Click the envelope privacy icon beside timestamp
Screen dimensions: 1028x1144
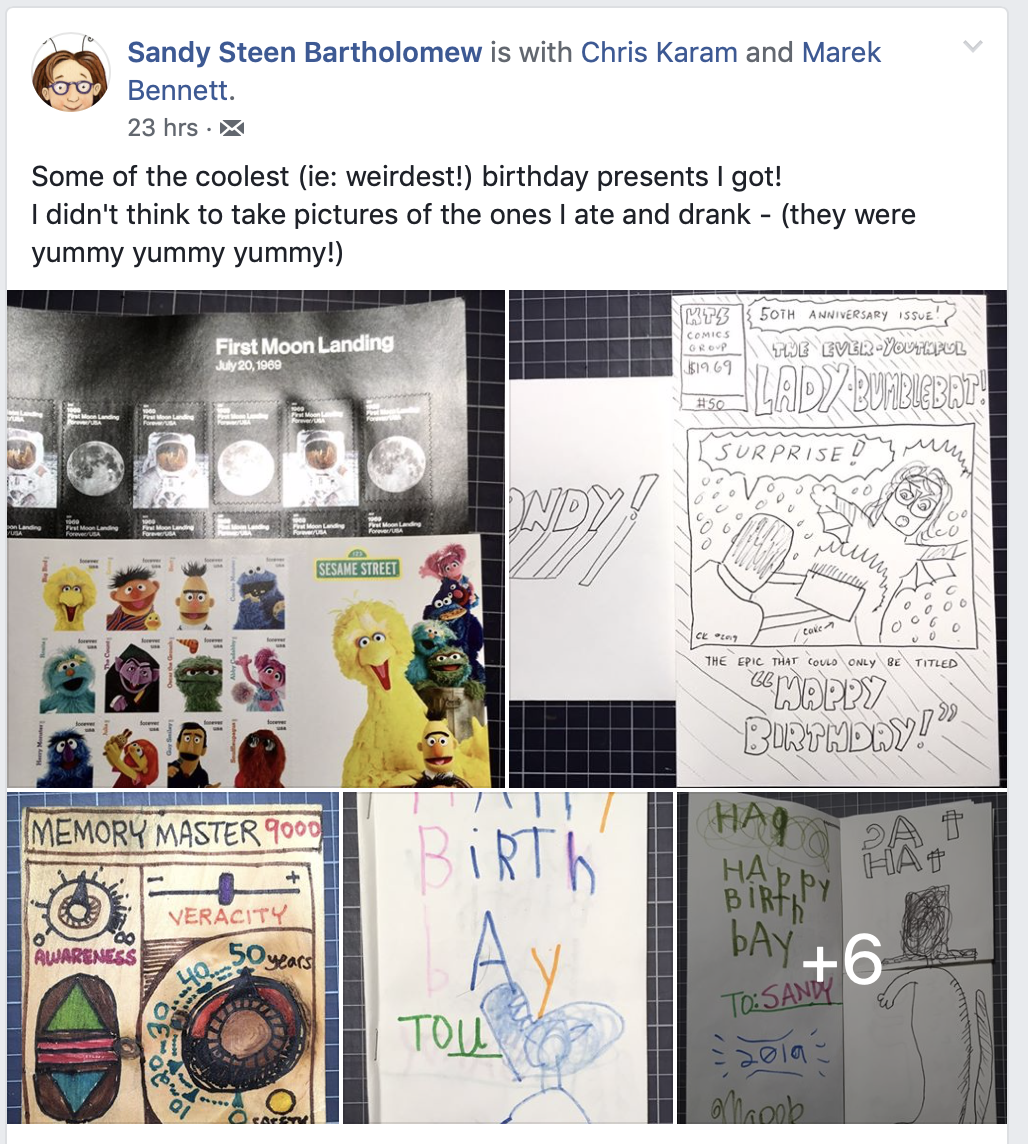[x=232, y=128]
